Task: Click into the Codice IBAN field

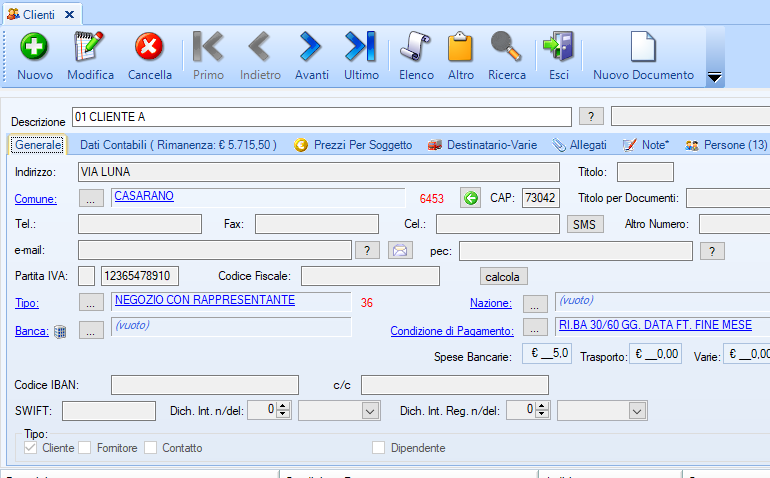Action: [x=204, y=385]
